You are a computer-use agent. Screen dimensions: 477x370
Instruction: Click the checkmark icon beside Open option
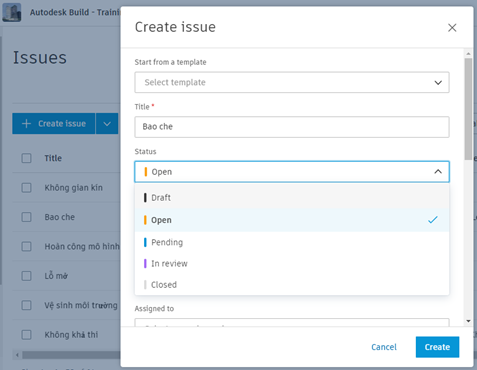[x=433, y=220]
